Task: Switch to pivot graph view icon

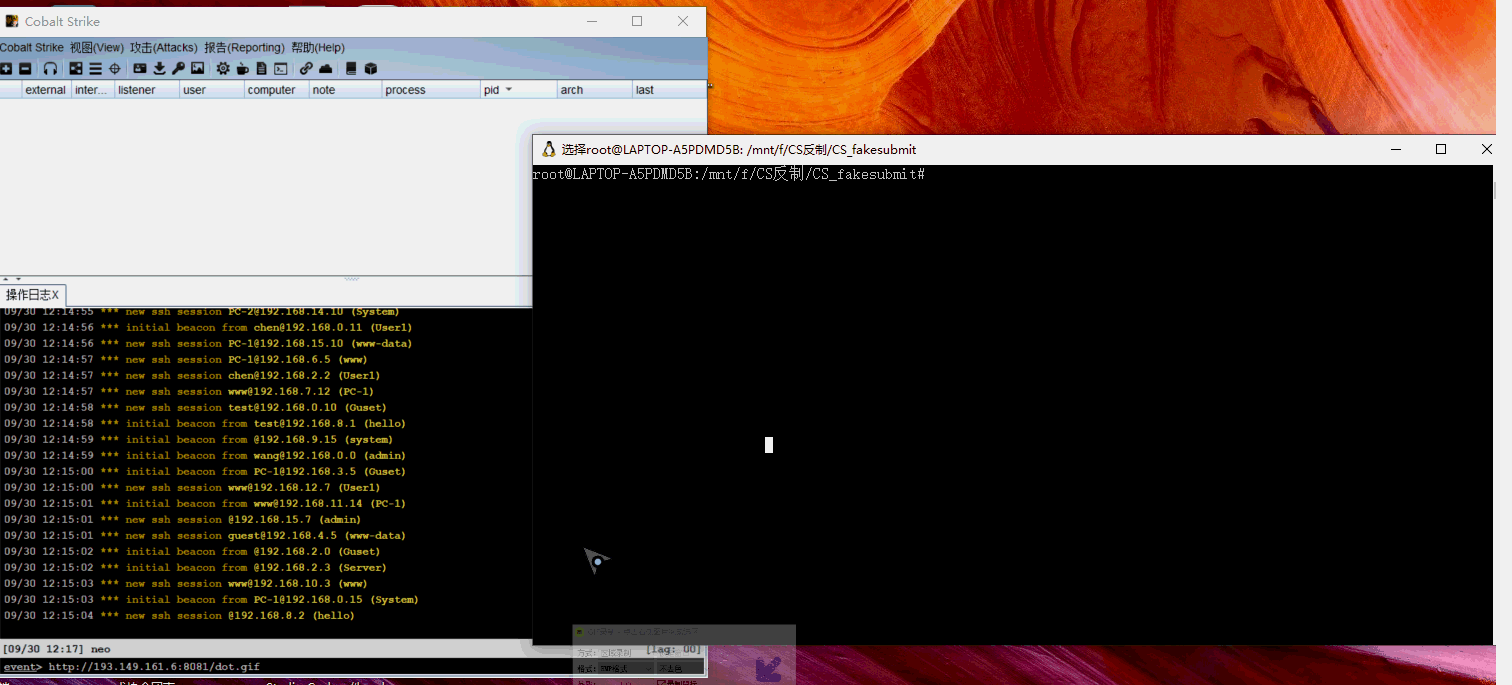Action: click(76, 69)
